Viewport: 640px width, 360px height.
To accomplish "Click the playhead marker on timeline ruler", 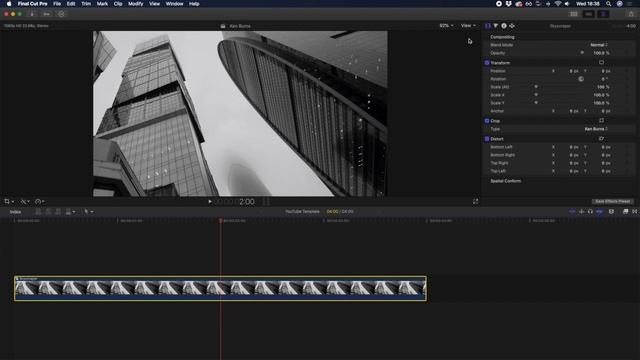I will click(x=220, y=220).
